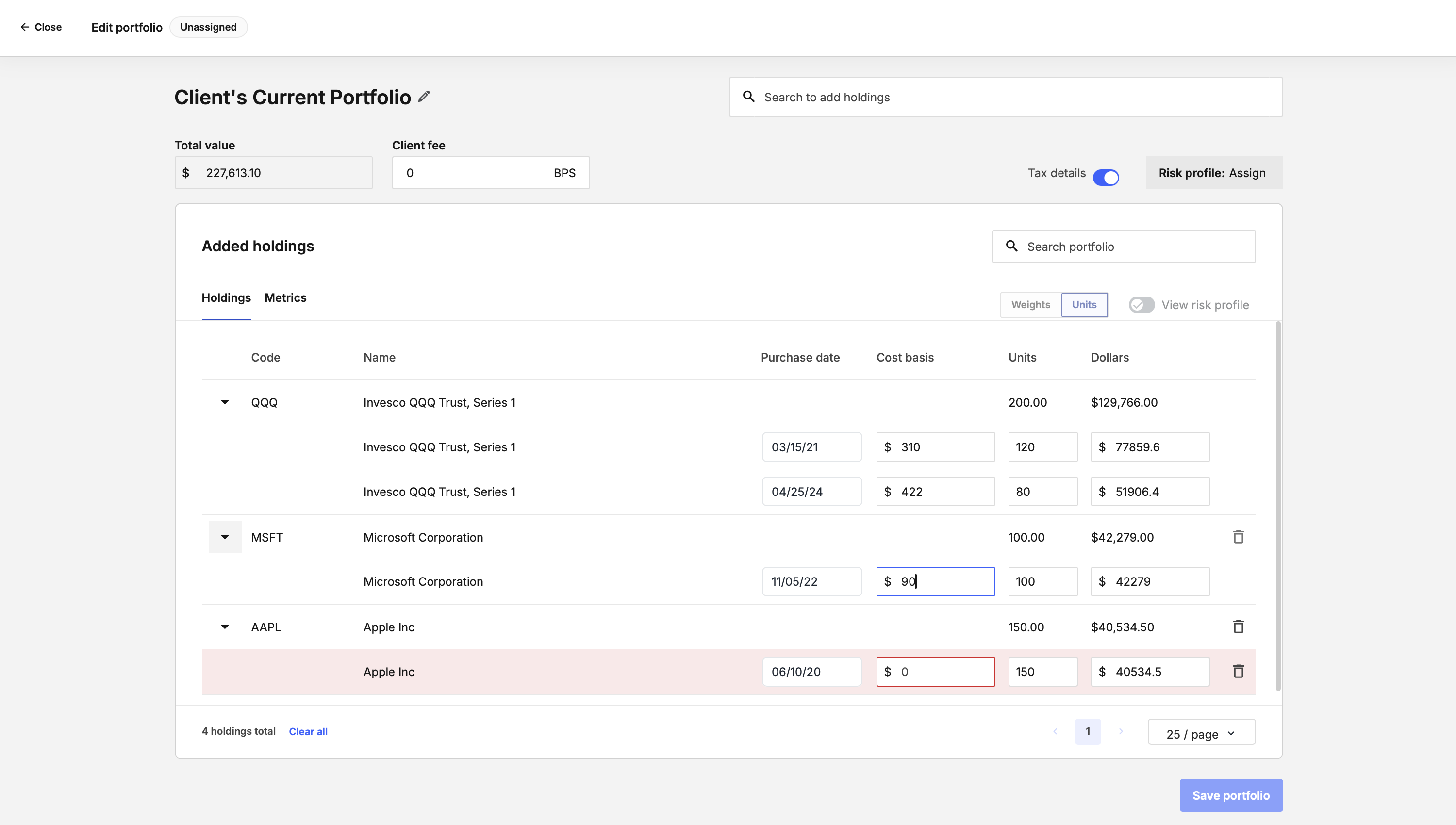Delete the MSFT holding with trash icon

tap(1238, 537)
